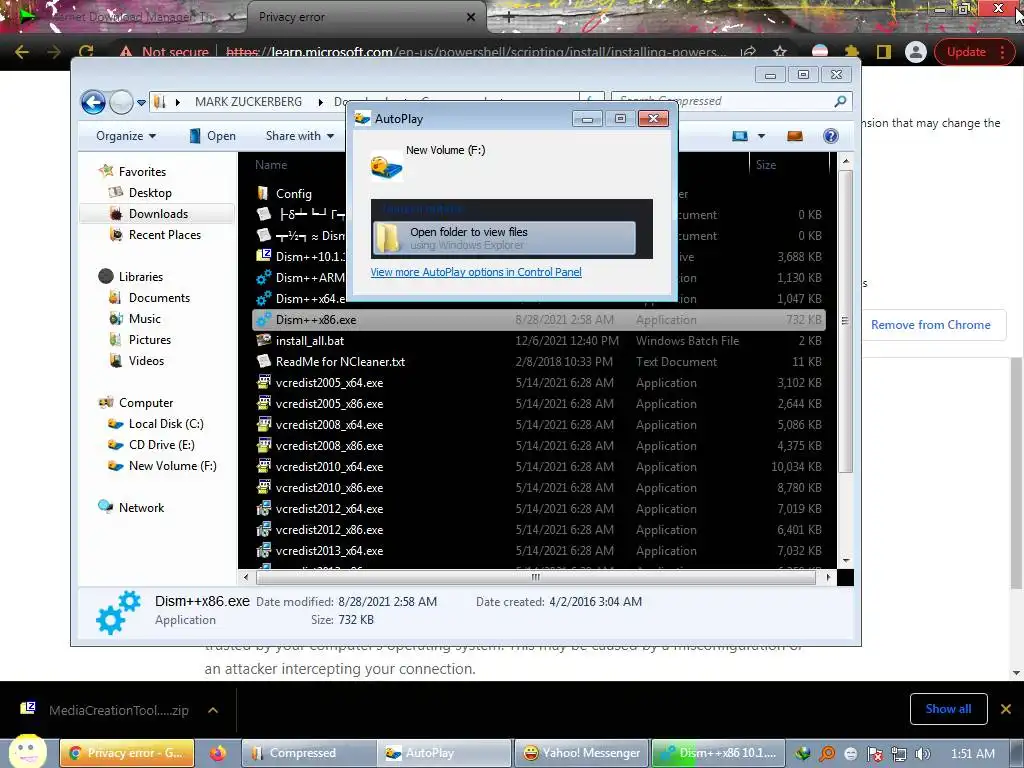Open the Share with dropdown
The image size is (1024, 768).
[x=300, y=136]
